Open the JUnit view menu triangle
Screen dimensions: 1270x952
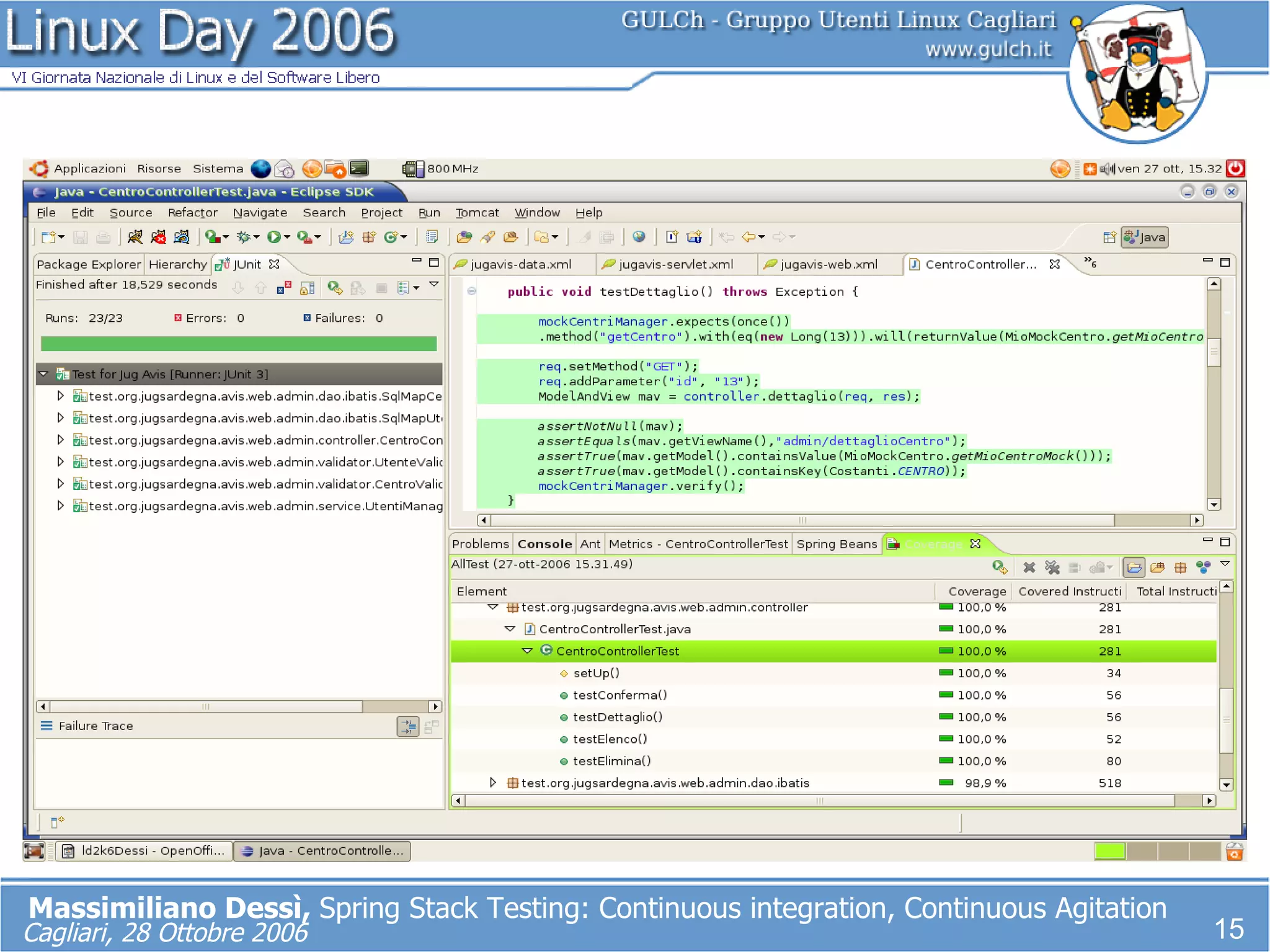(434, 285)
